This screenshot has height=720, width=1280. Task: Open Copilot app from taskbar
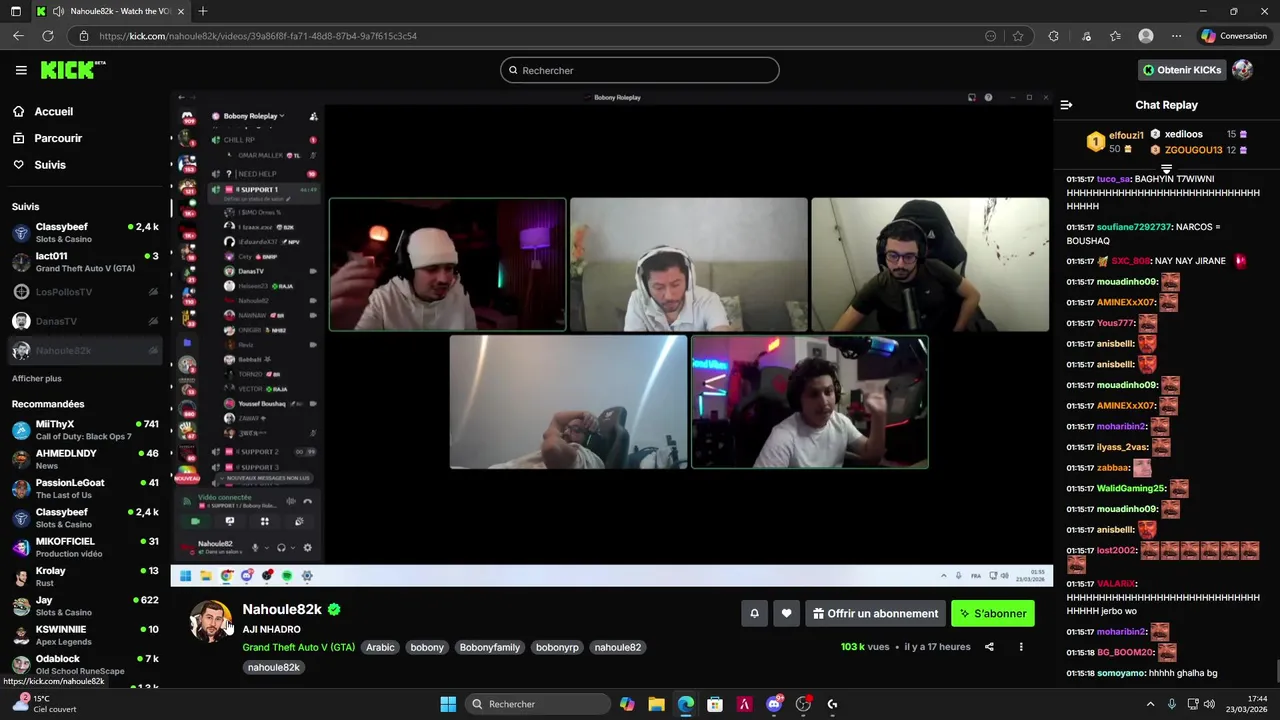click(627, 704)
